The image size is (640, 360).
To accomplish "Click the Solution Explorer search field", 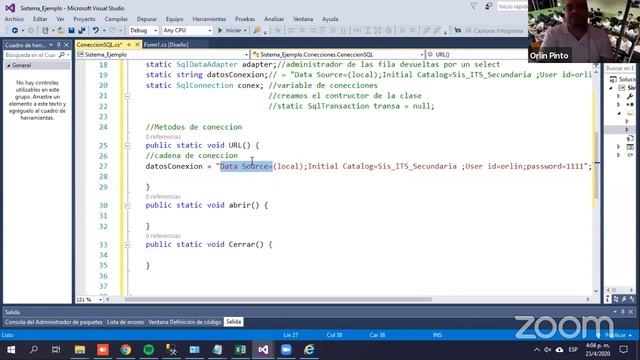I will pos(620,68).
